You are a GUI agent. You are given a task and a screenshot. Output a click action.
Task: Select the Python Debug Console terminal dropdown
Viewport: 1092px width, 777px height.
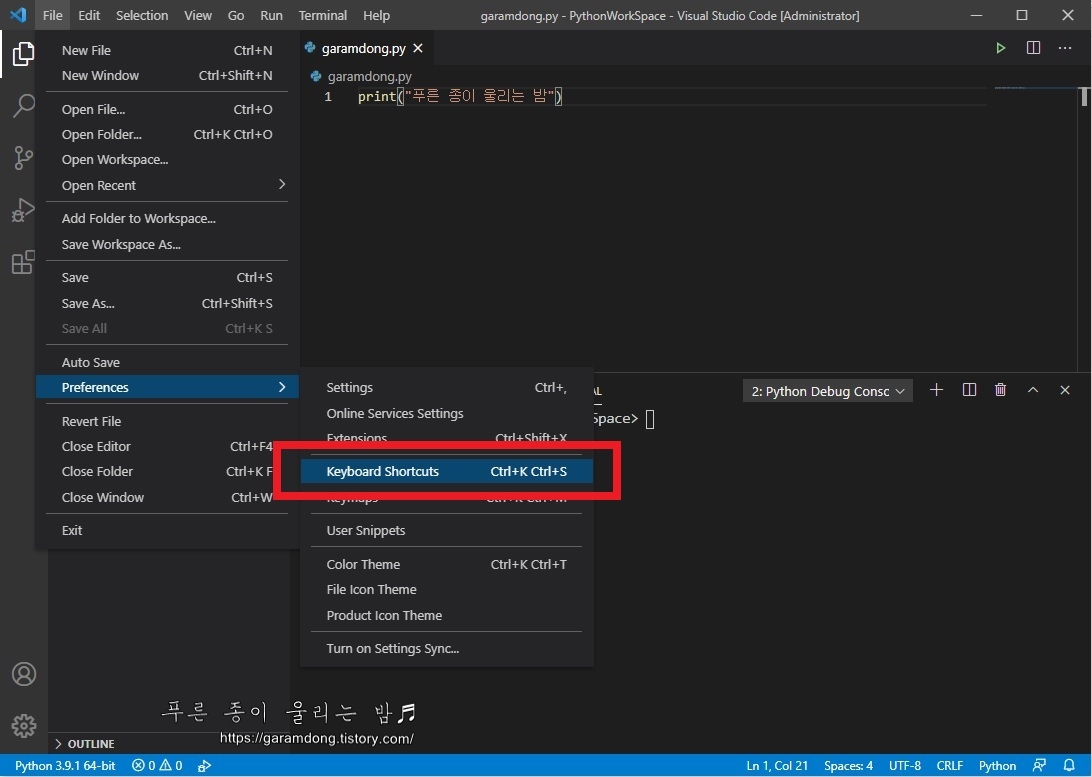click(x=827, y=391)
